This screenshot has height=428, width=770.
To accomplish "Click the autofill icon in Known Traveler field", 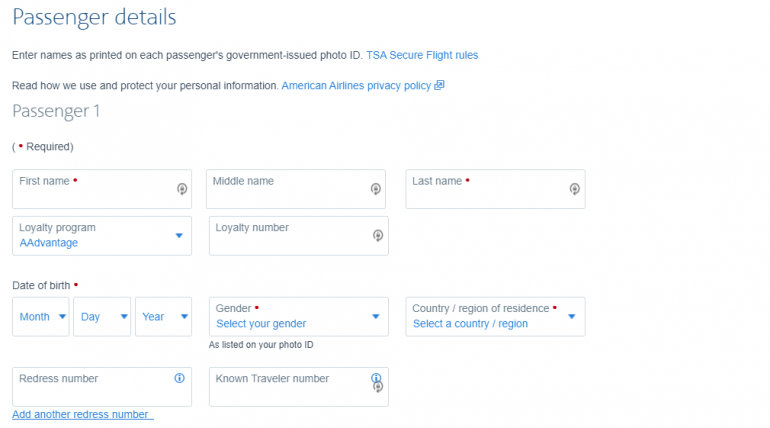I will coord(377,387).
